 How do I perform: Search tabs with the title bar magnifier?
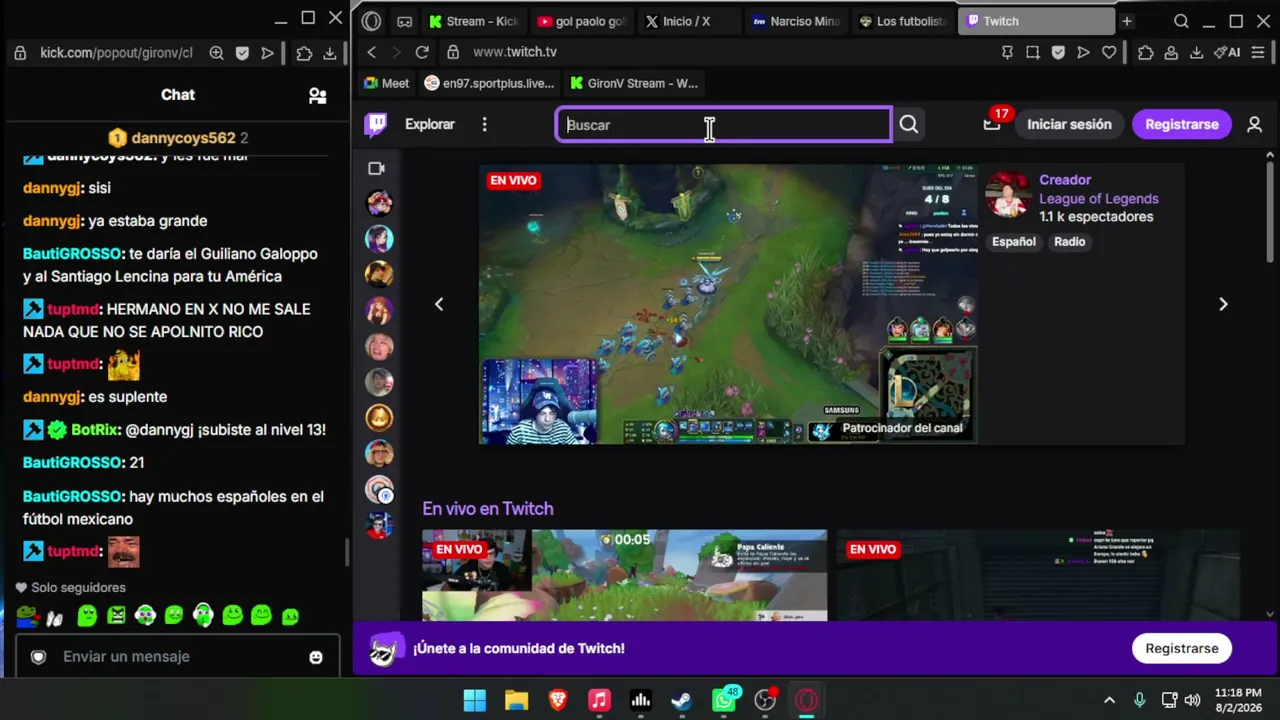(1181, 21)
